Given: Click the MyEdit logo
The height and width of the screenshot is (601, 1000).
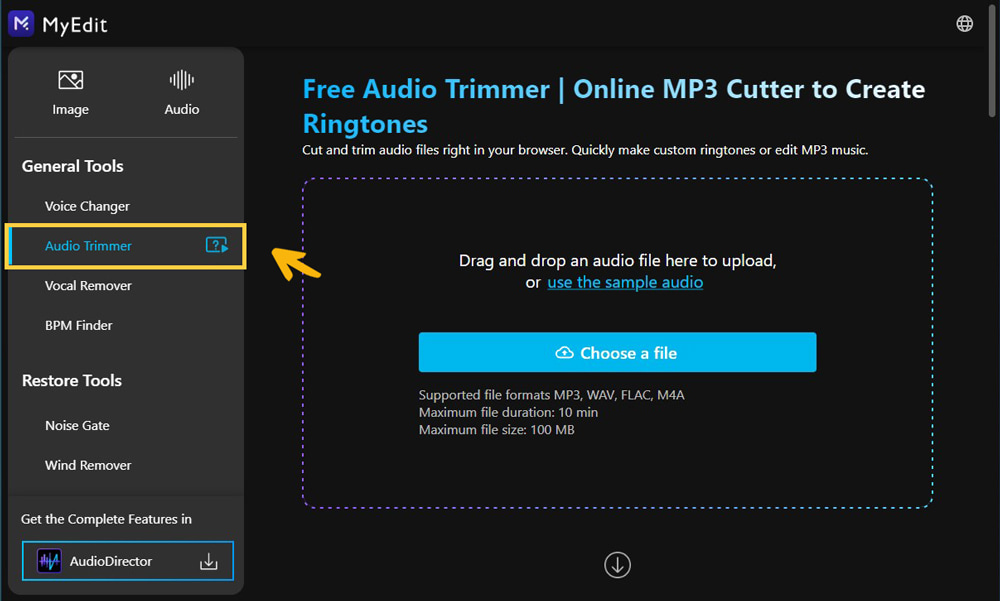Looking at the screenshot, I should click(x=57, y=23).
